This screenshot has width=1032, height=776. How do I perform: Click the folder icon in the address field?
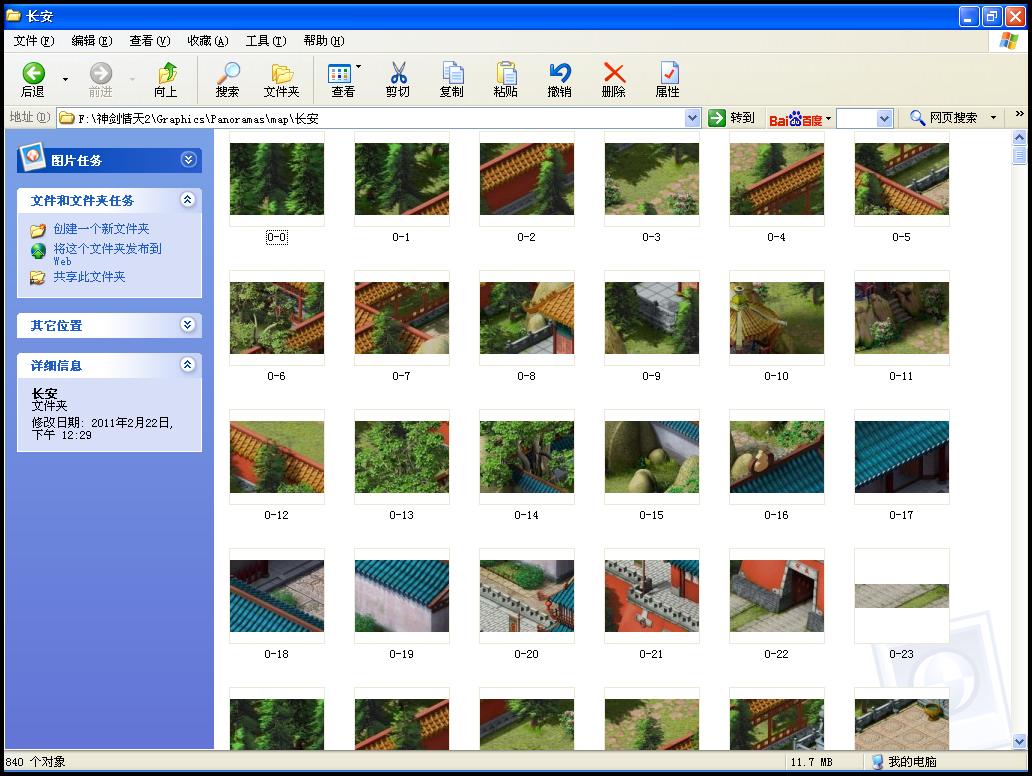pyautogui.click(x=66, y=118)
